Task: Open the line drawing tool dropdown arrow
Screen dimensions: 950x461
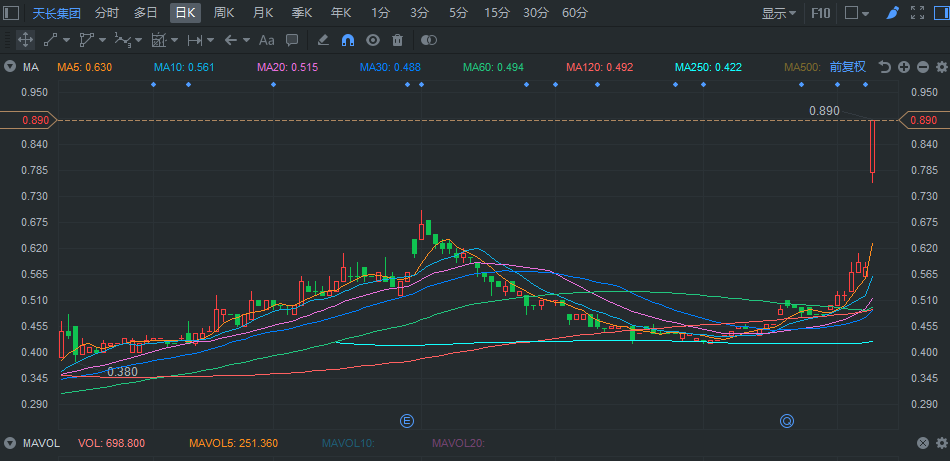Action: pos(67,40)
